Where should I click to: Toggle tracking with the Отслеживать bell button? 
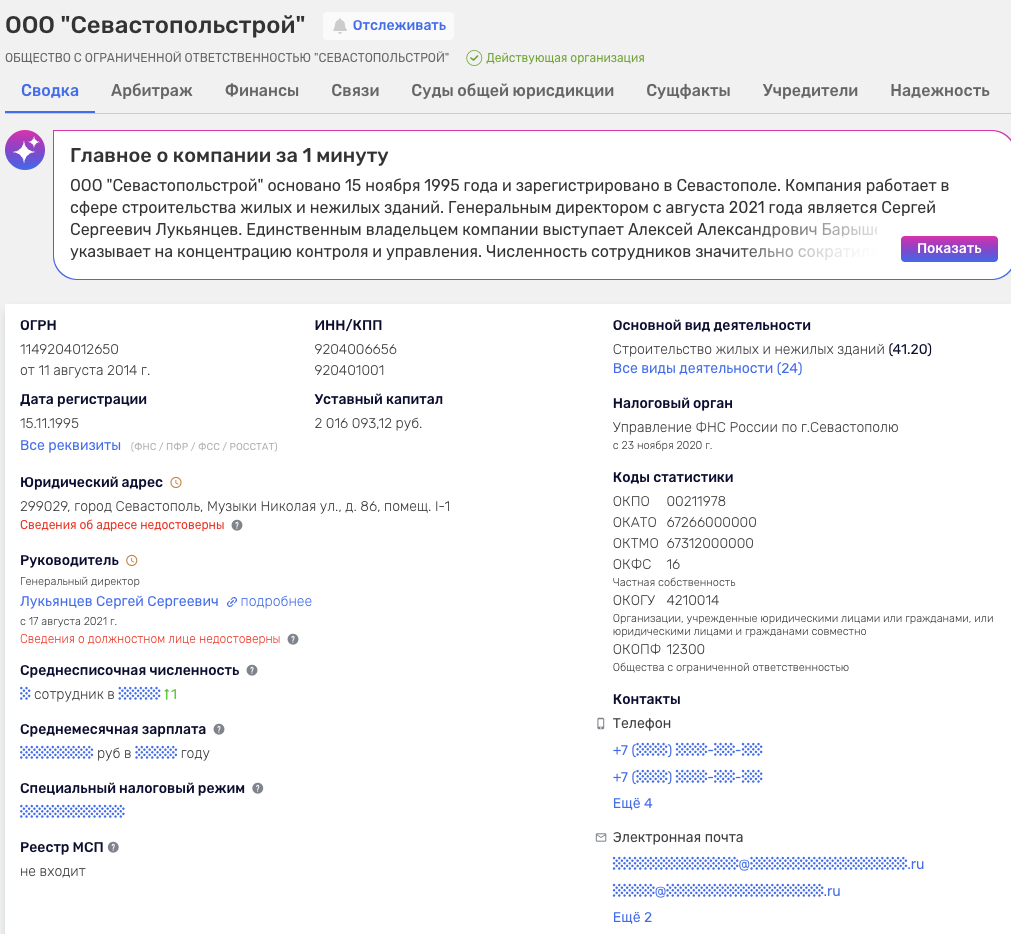coord(388,26)
